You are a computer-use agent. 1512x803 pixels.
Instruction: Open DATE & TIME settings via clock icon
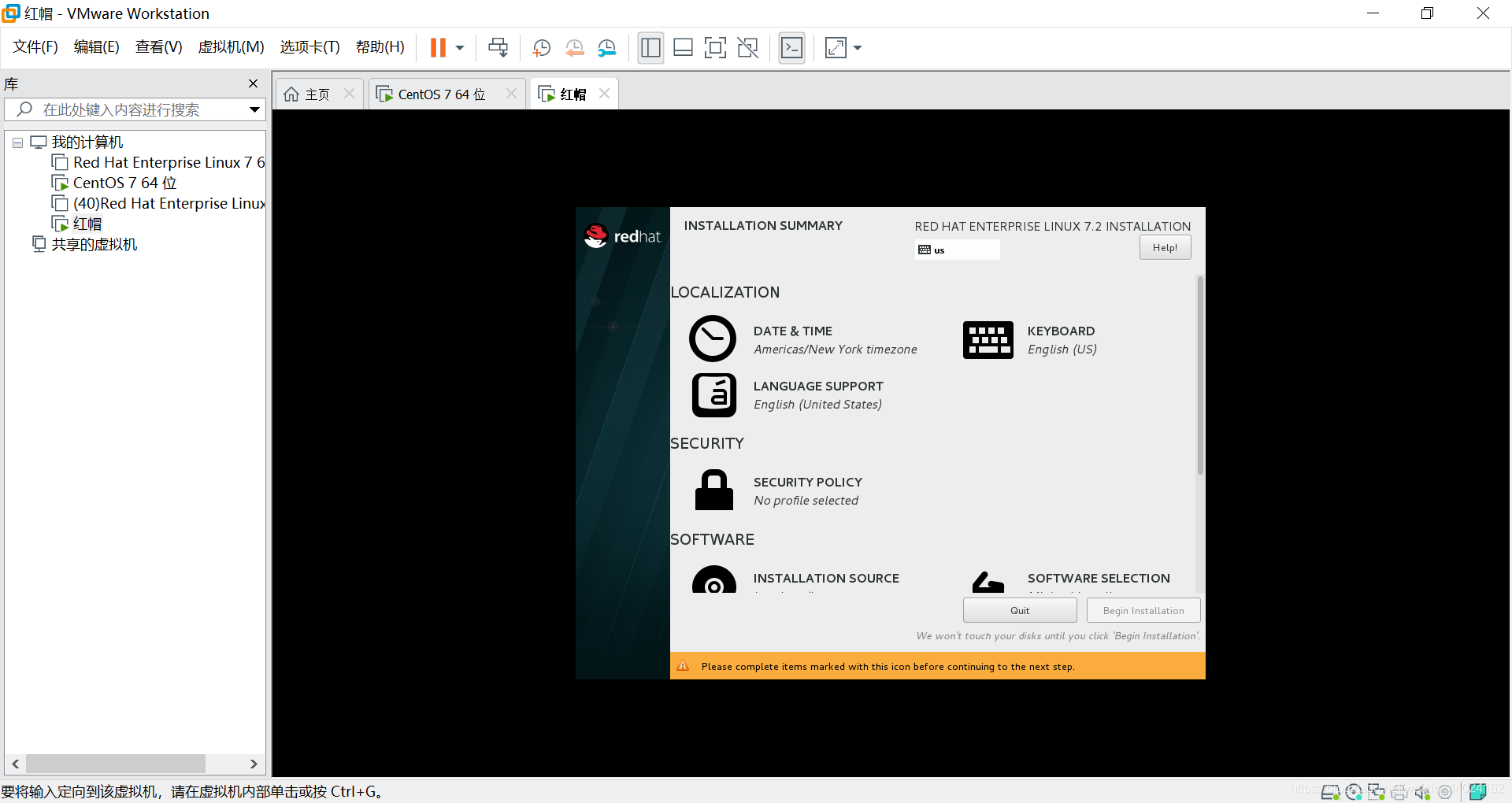(x=713, y=339)
